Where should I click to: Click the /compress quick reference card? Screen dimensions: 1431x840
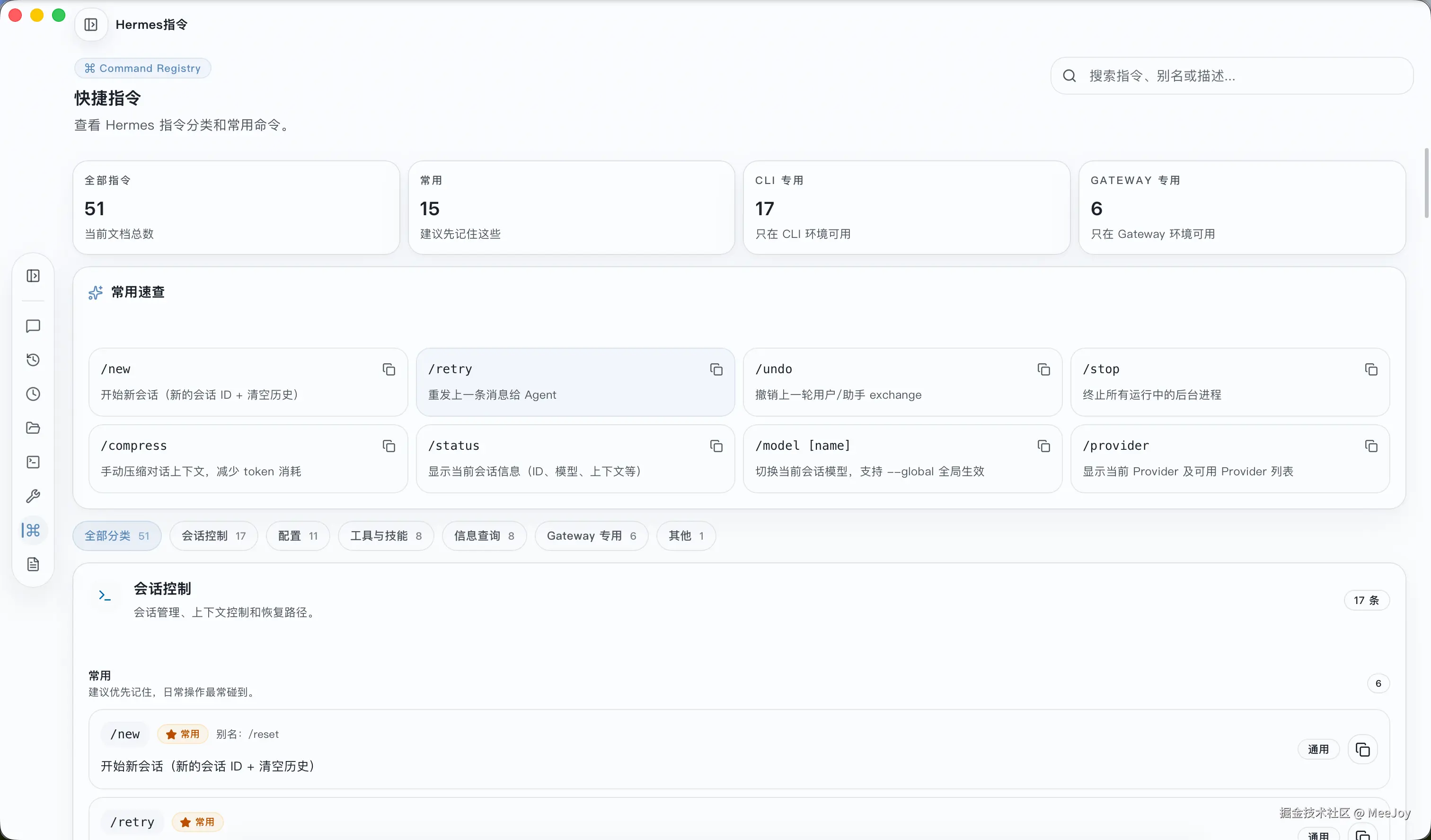(x=238, y=459)
